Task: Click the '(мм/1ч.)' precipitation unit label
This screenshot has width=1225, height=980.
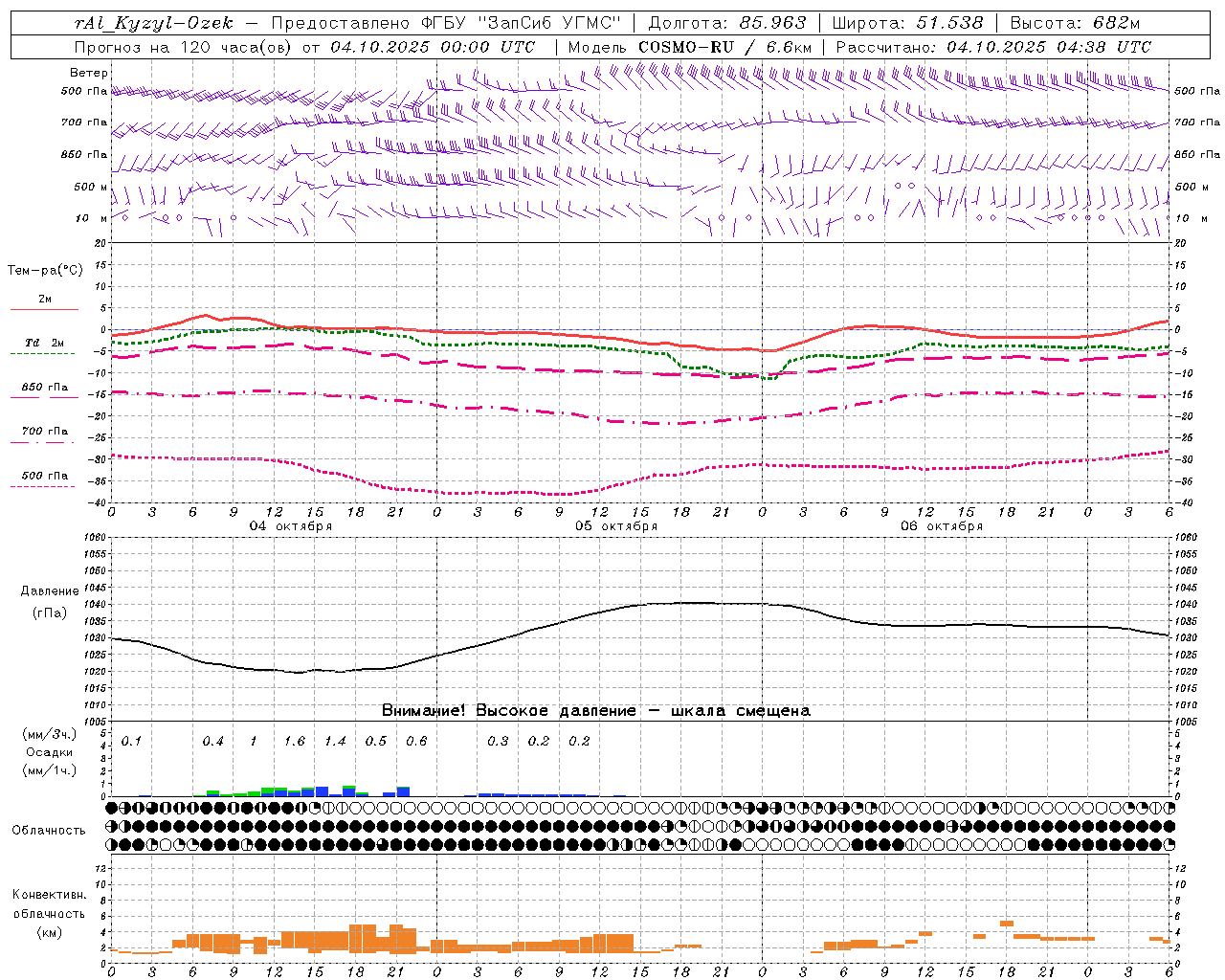Action: pos(50,770)
